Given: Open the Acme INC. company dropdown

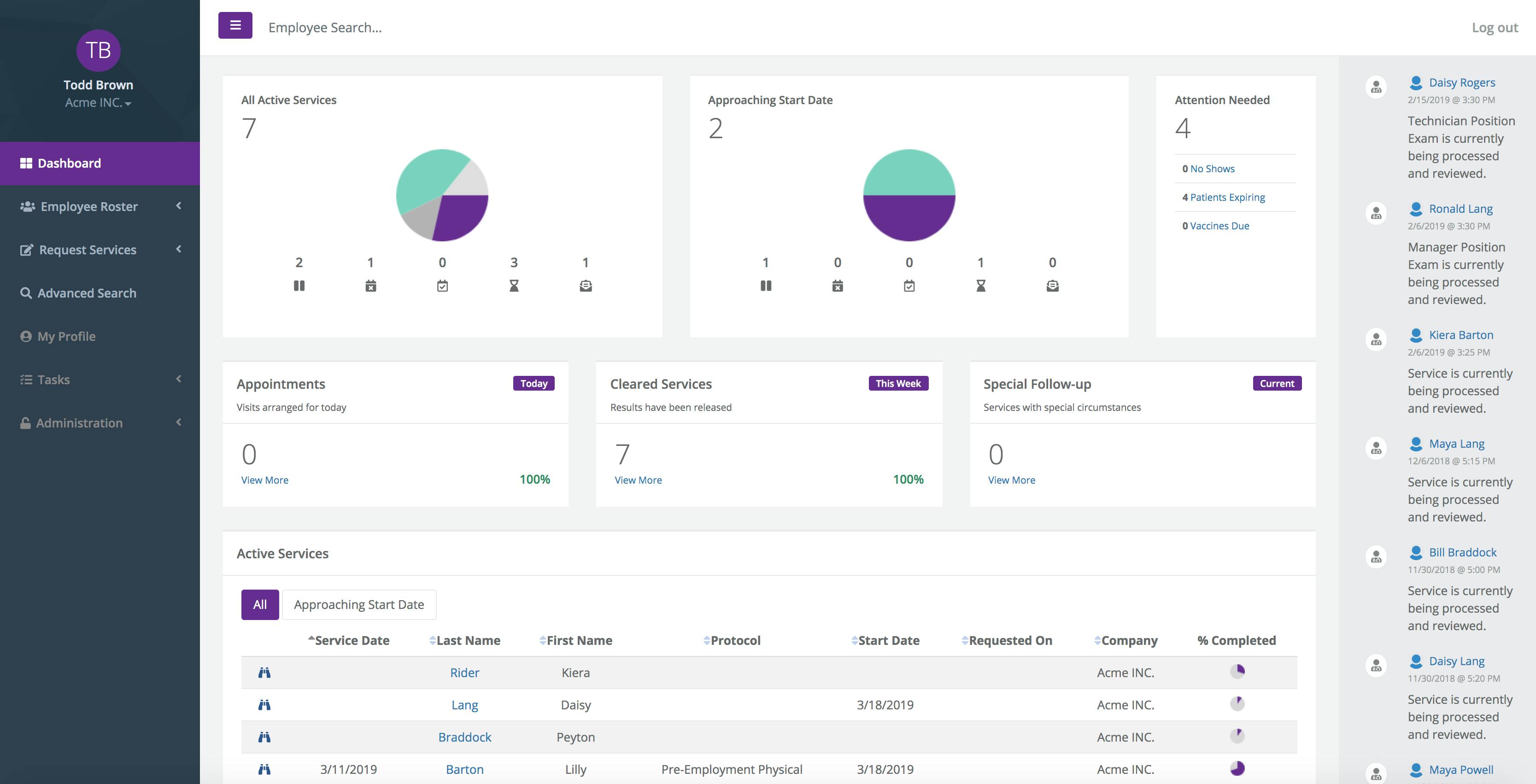Looking at the screenshot, I should 99,103.
